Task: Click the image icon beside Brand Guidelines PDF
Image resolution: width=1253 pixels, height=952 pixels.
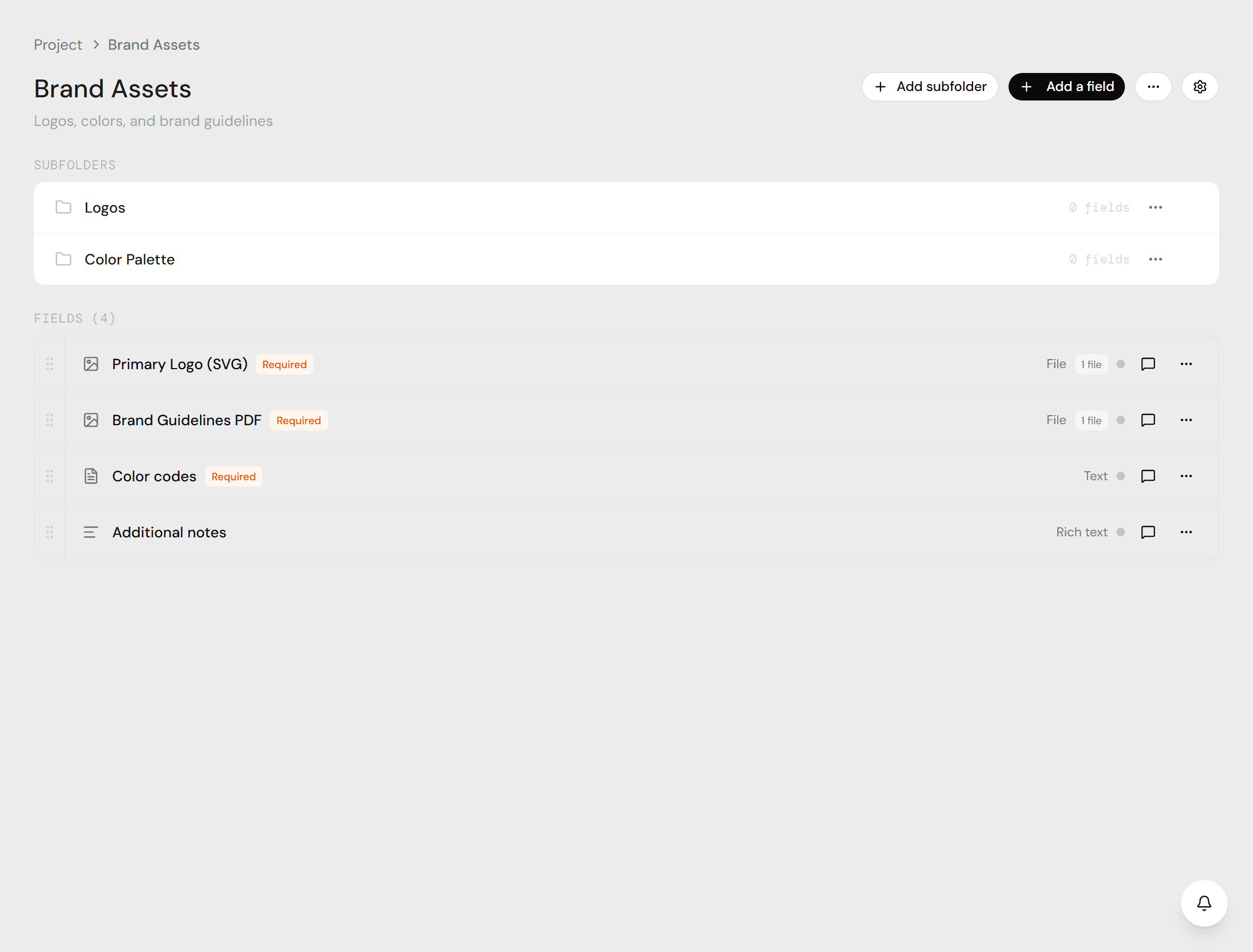Action: tap(90, 420)
